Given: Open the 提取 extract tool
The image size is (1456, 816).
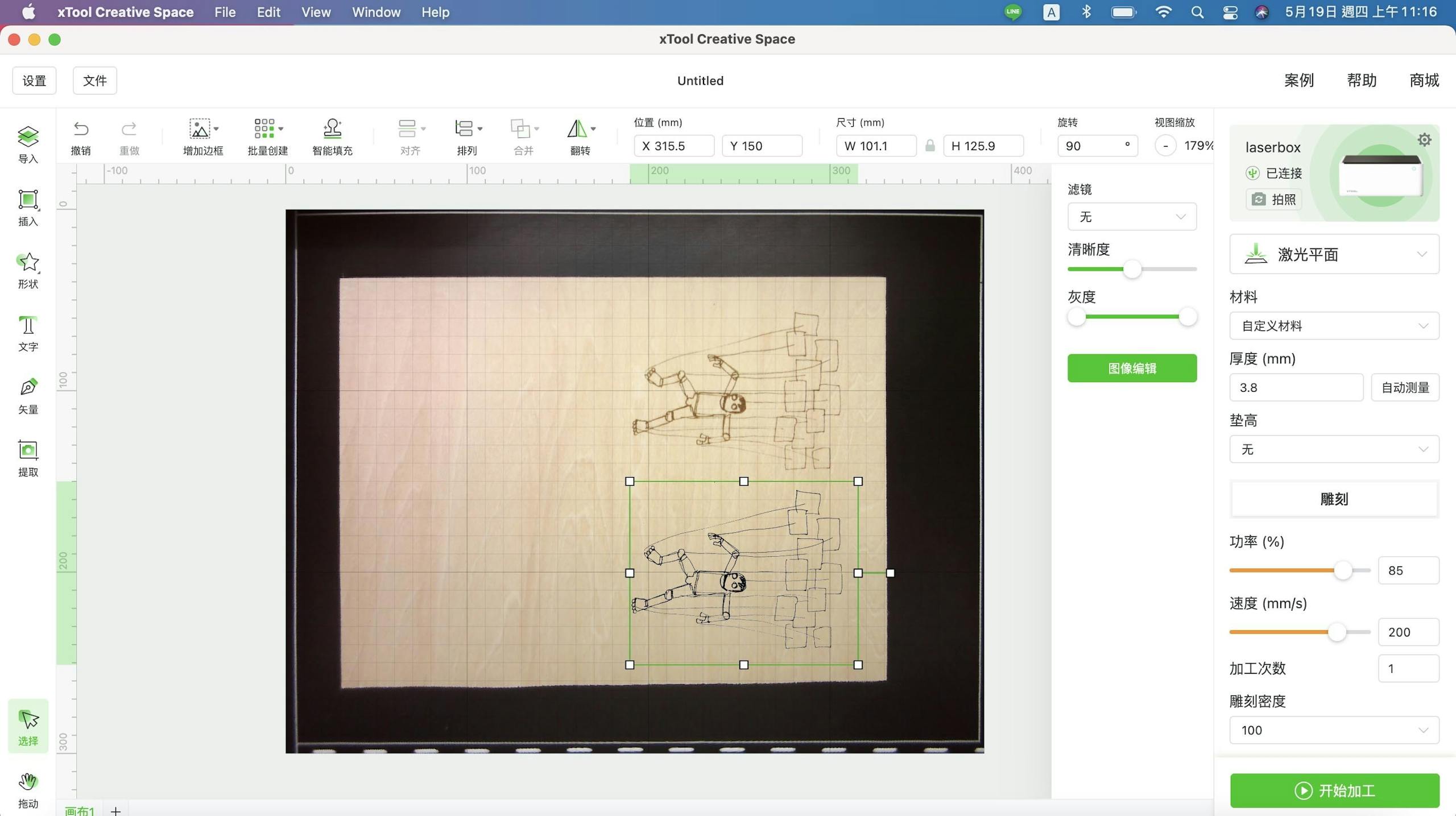Looking at the screenshot, I should point(28,458).
